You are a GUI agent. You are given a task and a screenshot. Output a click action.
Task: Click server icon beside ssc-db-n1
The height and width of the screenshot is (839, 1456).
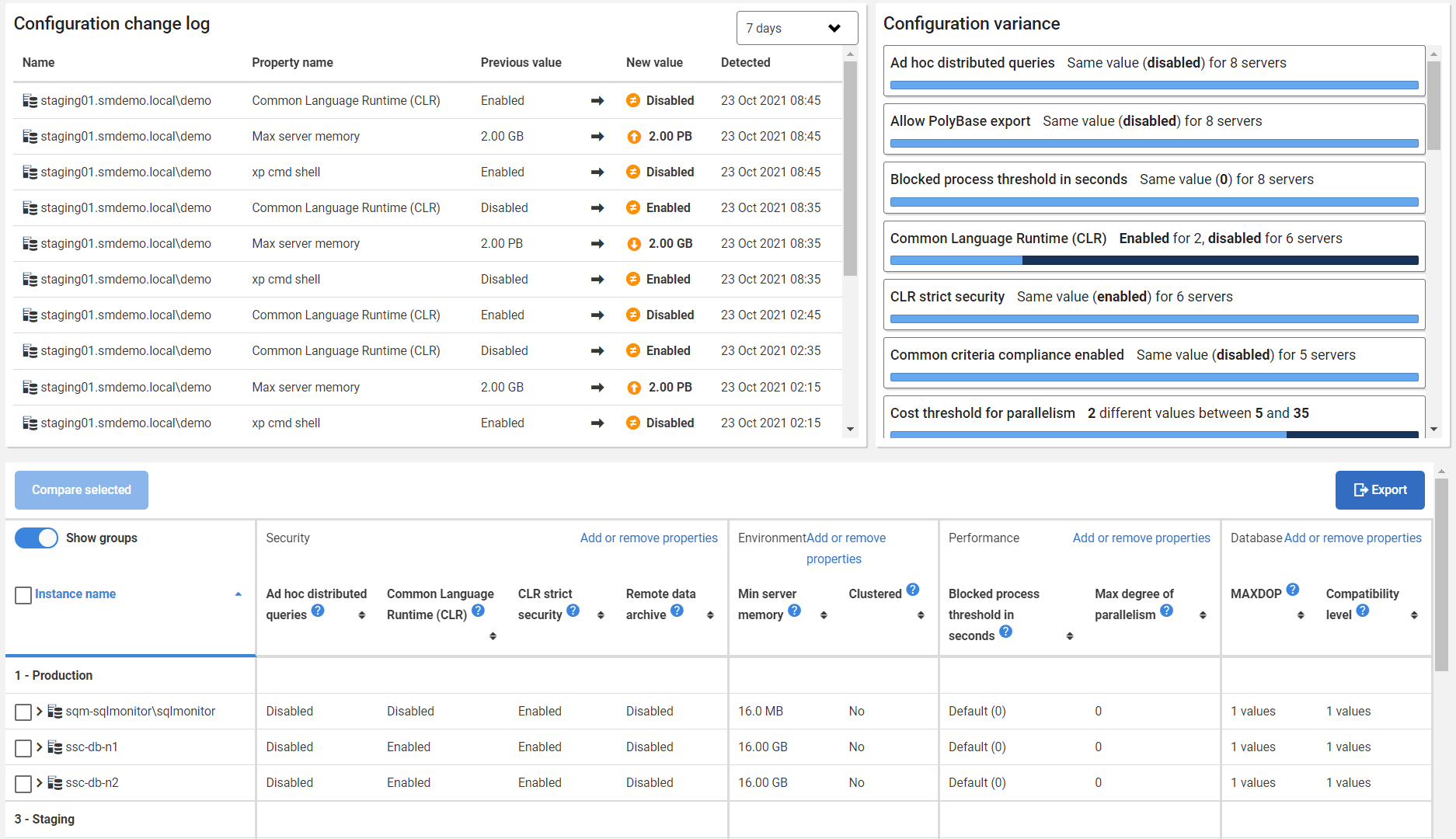point(54,747)
